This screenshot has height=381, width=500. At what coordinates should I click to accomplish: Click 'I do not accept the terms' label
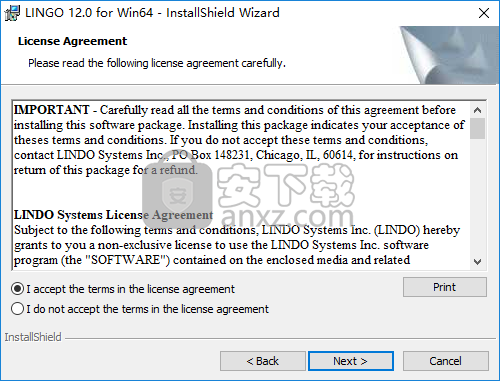coord(147,309)
